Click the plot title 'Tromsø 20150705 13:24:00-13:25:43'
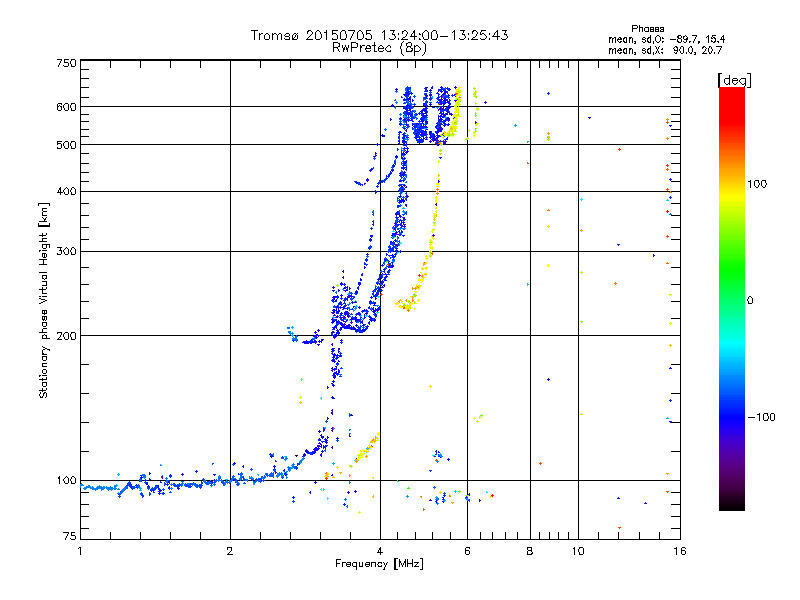This screenshot has height=600, width=800. pyautogui.click(x=379, y=35)
